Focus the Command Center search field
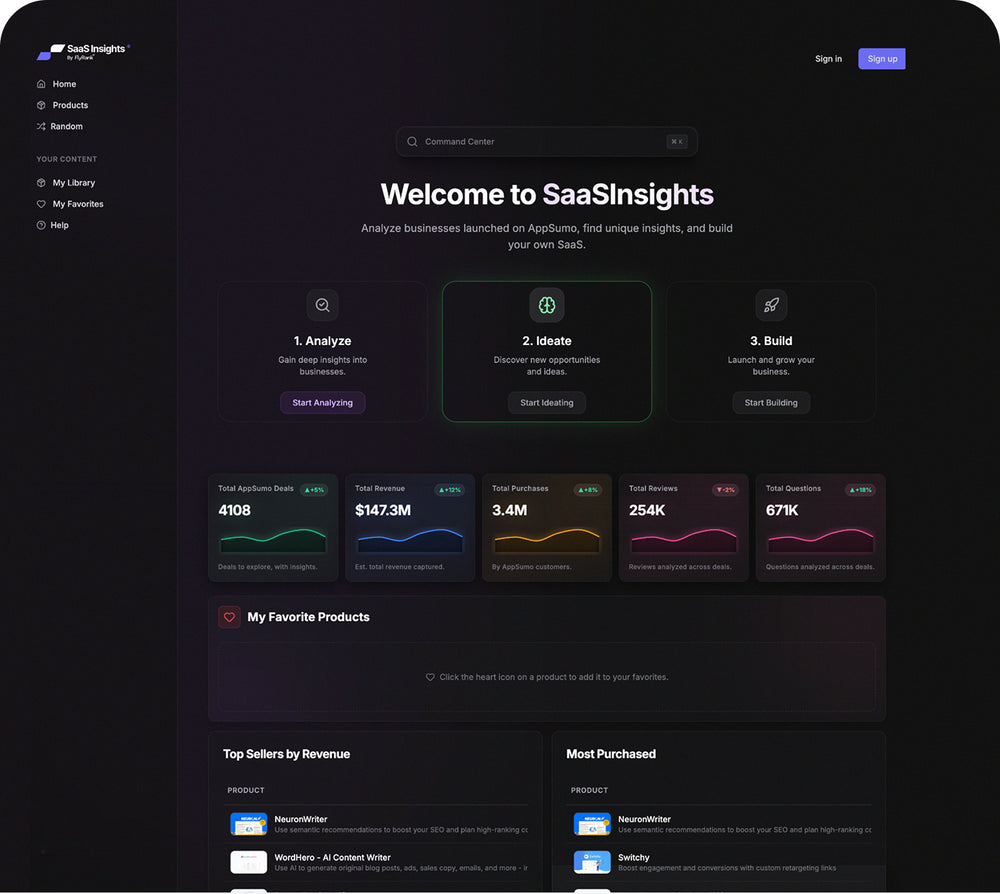This screenshot has height=894, width=1000. 540,142
